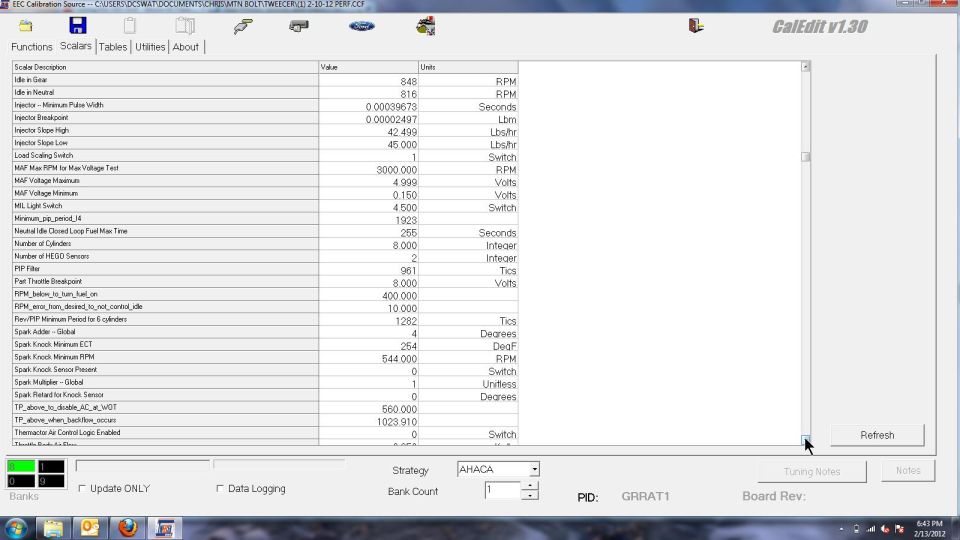Enable the Data Logging checkbox
960x540 pixels.
tap(220, 489)
